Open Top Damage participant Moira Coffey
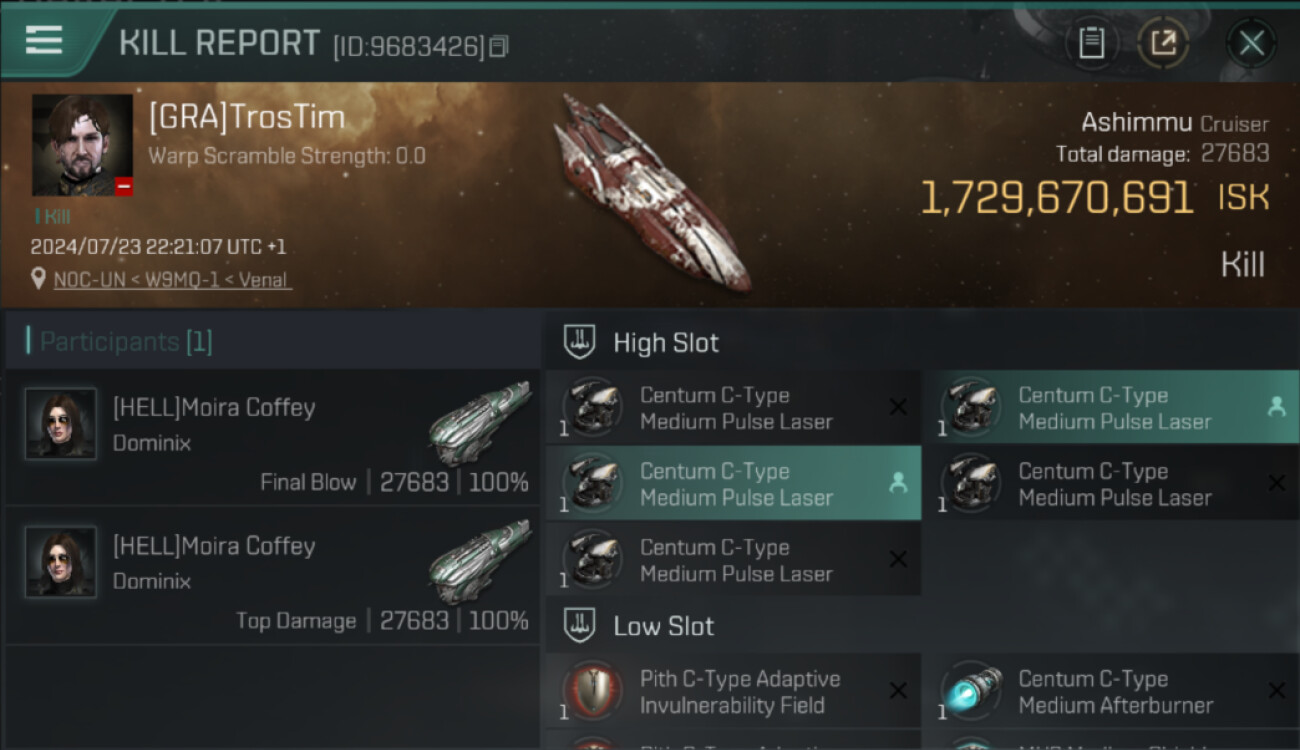The width and height of the screenshot is (1300, 750). coord(213,546)
